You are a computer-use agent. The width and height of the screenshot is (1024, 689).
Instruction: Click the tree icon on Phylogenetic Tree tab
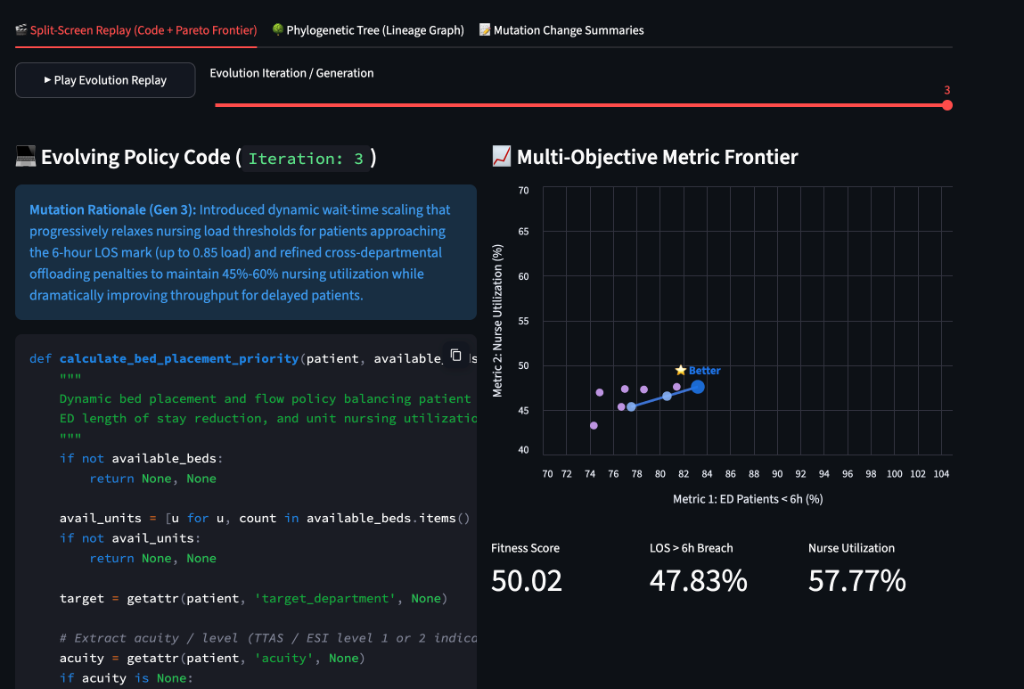pyautogui.click(x=278, y=29)
